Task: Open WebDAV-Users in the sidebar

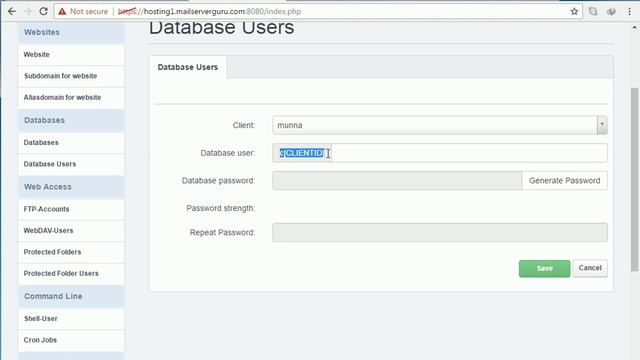Action: point(71,231)
